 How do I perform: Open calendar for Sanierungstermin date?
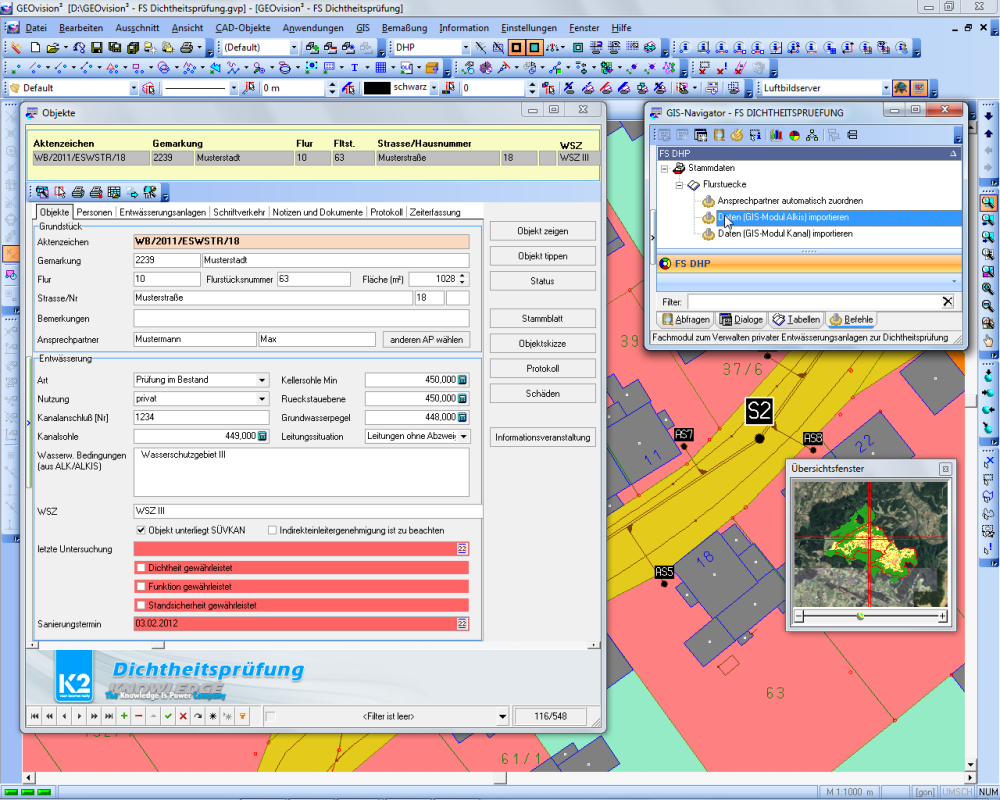(x=462, y=623)
